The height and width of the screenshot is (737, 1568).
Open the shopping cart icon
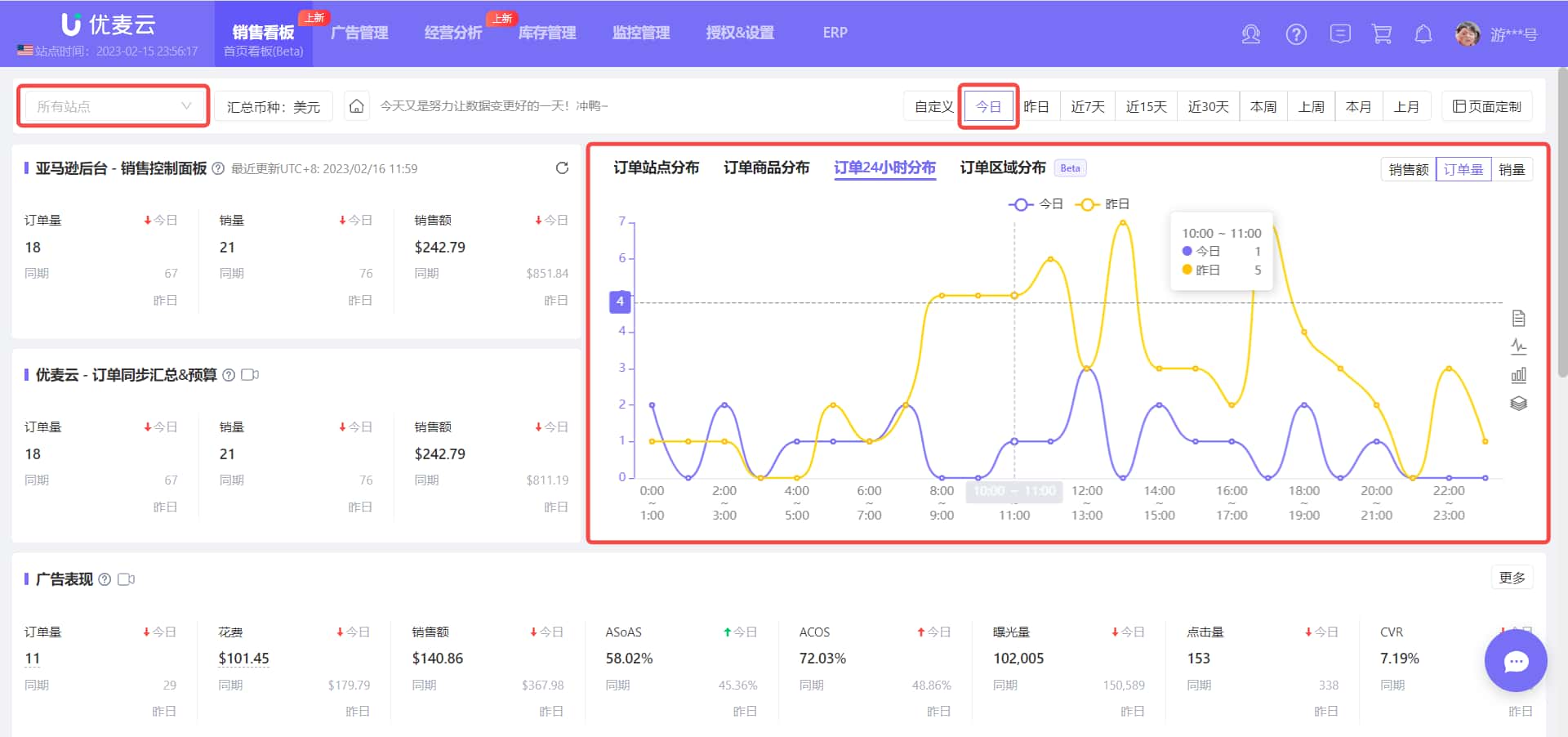point(1382,34)
